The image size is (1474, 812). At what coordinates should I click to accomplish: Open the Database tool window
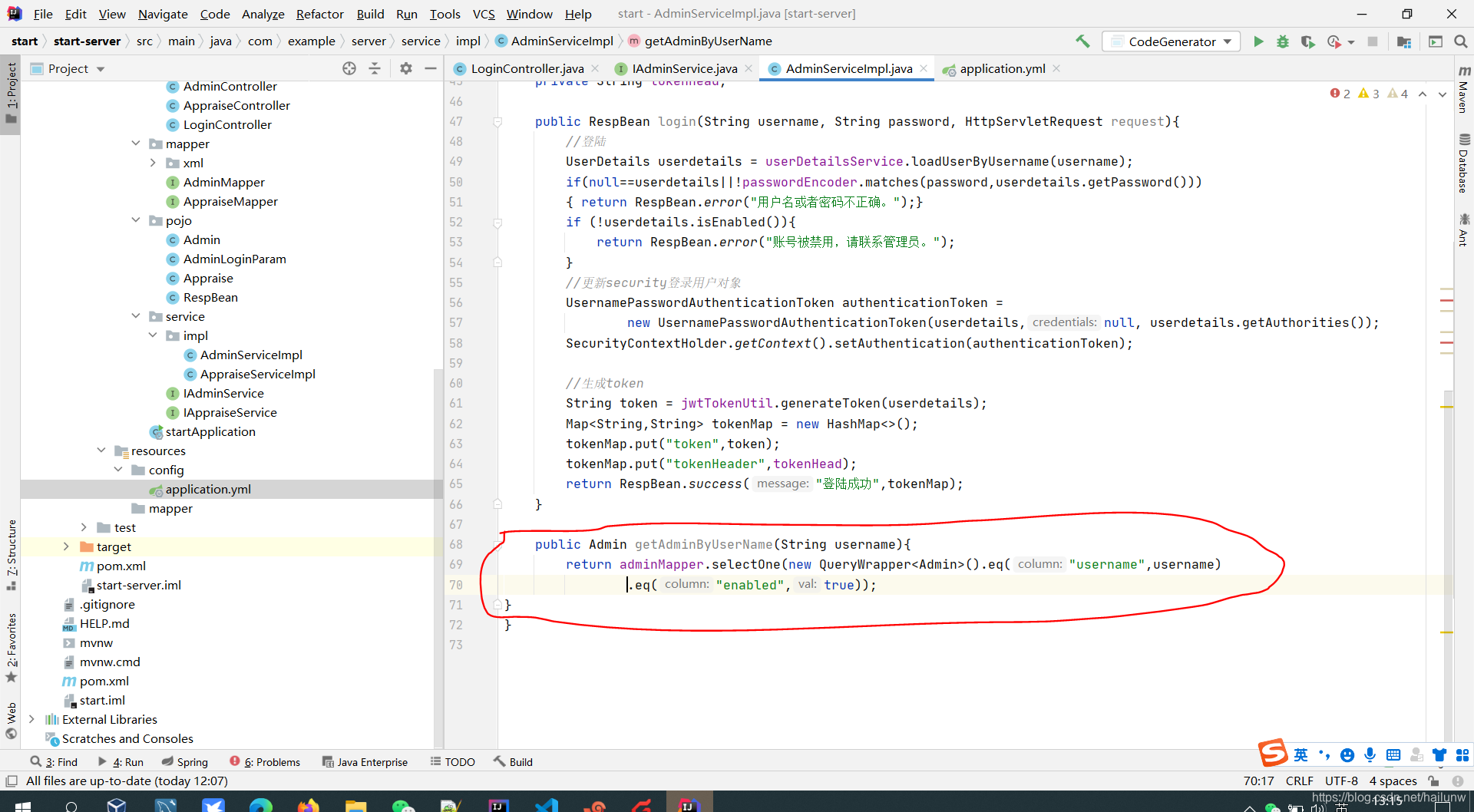click(1463, 163)
